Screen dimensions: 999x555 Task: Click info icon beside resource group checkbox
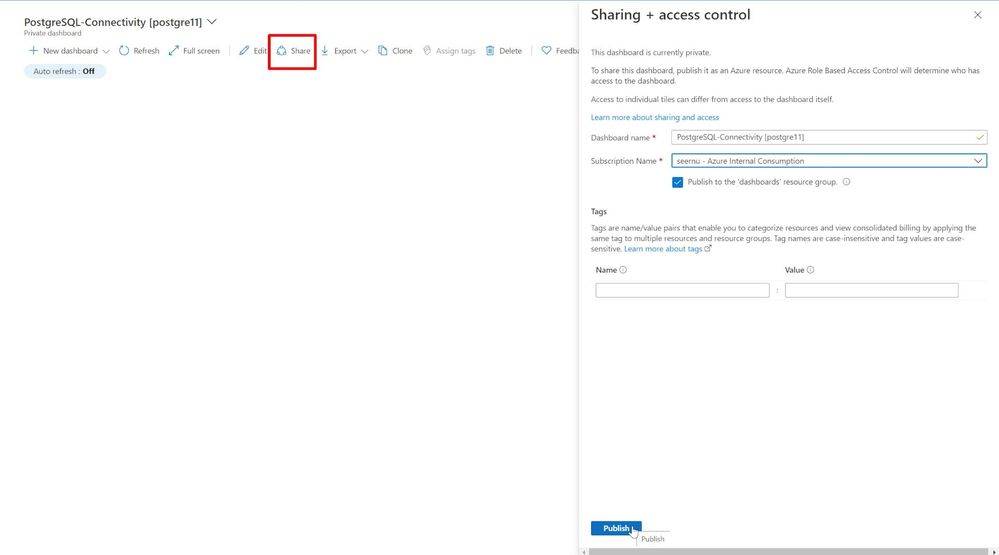(x=846, y=182)
